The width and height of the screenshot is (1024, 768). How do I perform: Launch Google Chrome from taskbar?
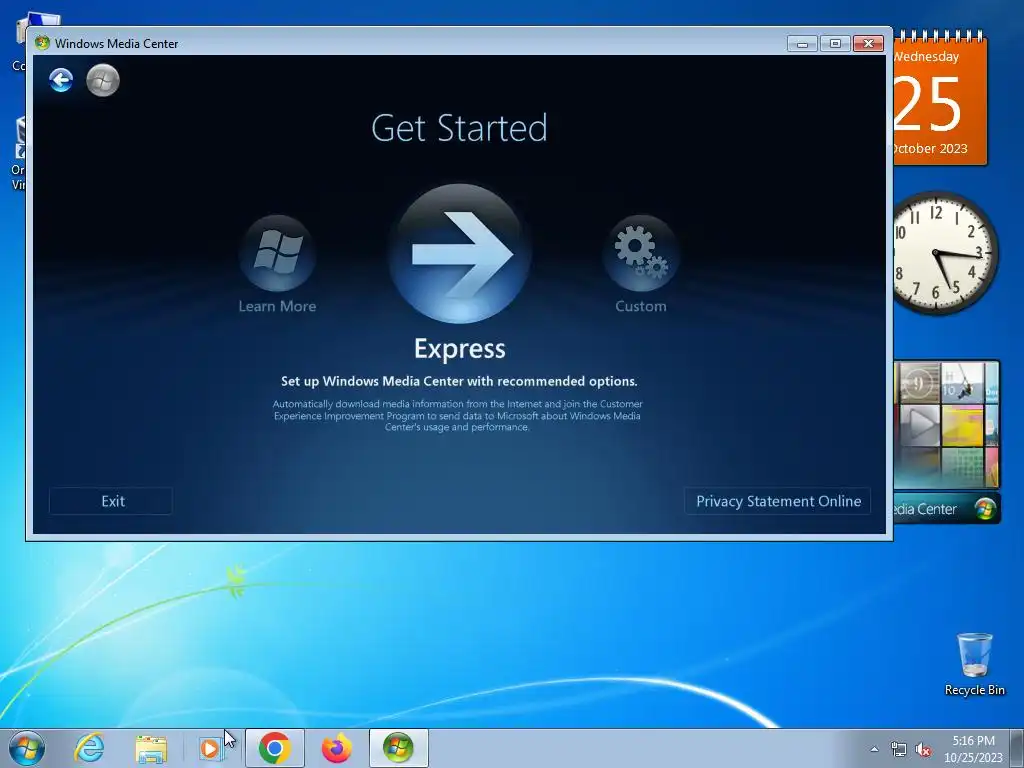click(275, 748)
